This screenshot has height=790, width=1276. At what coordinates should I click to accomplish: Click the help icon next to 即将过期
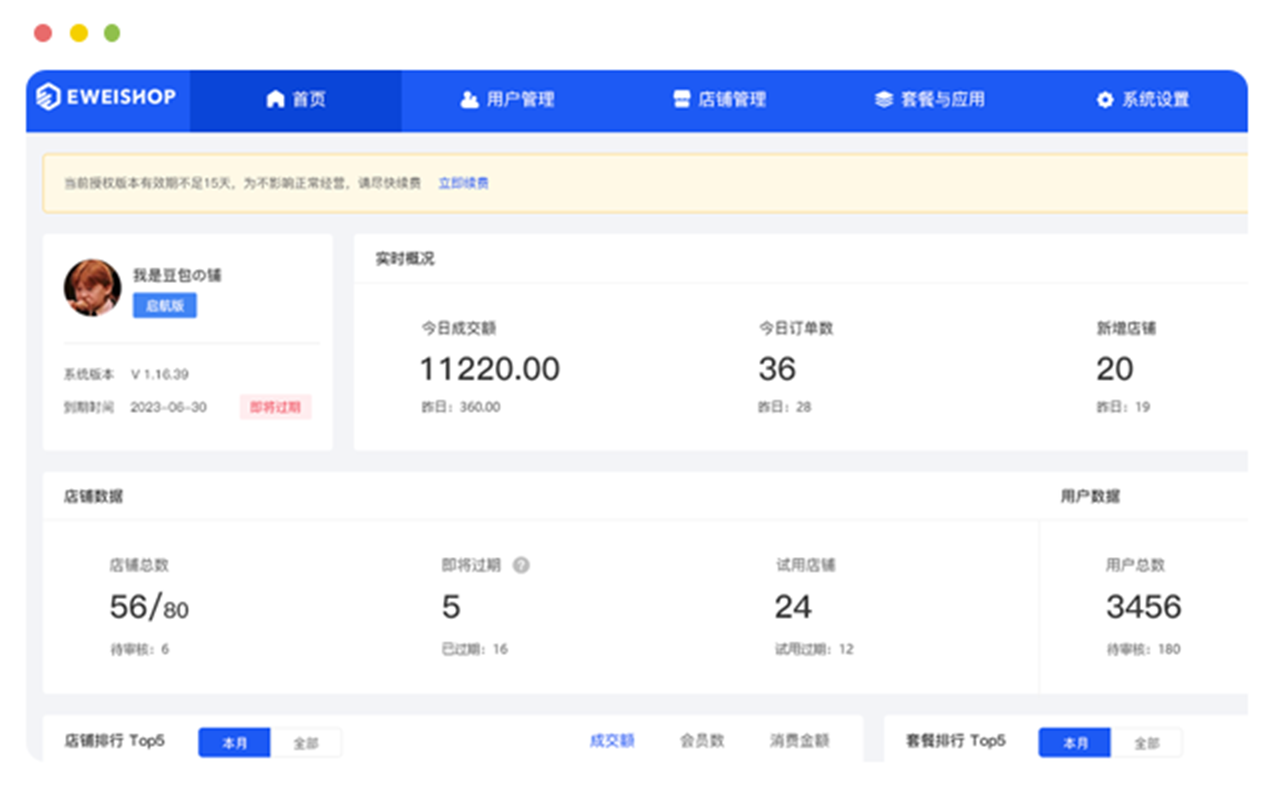pos(520,565)
